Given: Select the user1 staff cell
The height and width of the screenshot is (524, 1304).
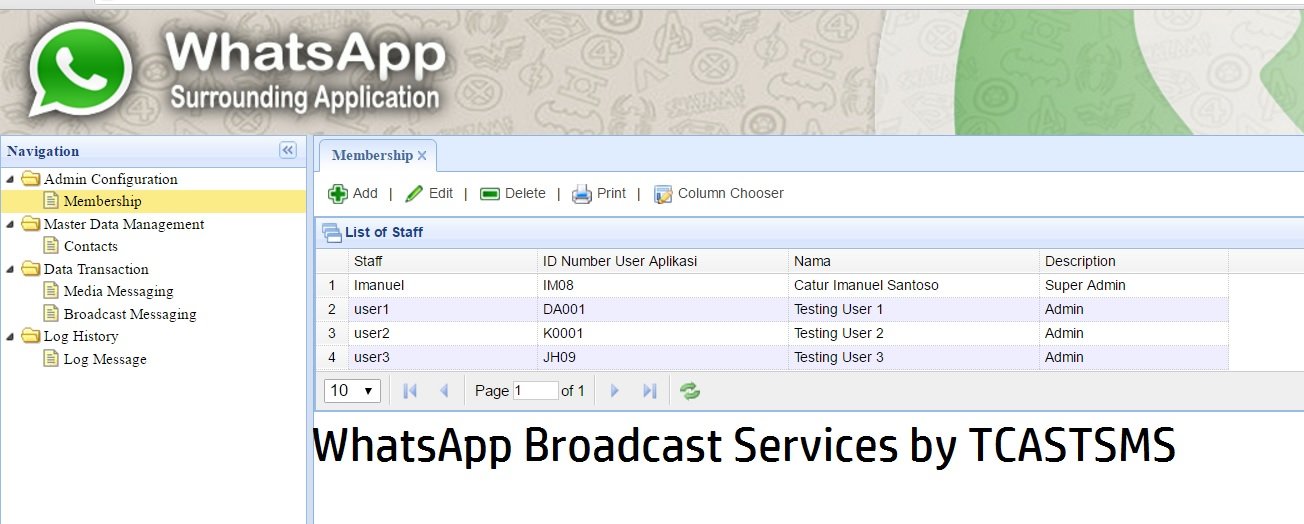Looking at the screenshot, I should tap(443, 309).
